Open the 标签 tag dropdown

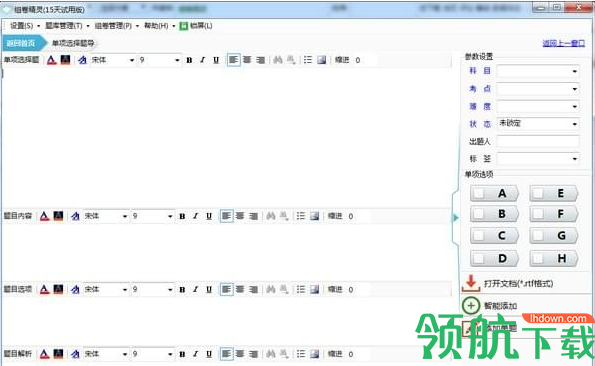coord(575,159)
